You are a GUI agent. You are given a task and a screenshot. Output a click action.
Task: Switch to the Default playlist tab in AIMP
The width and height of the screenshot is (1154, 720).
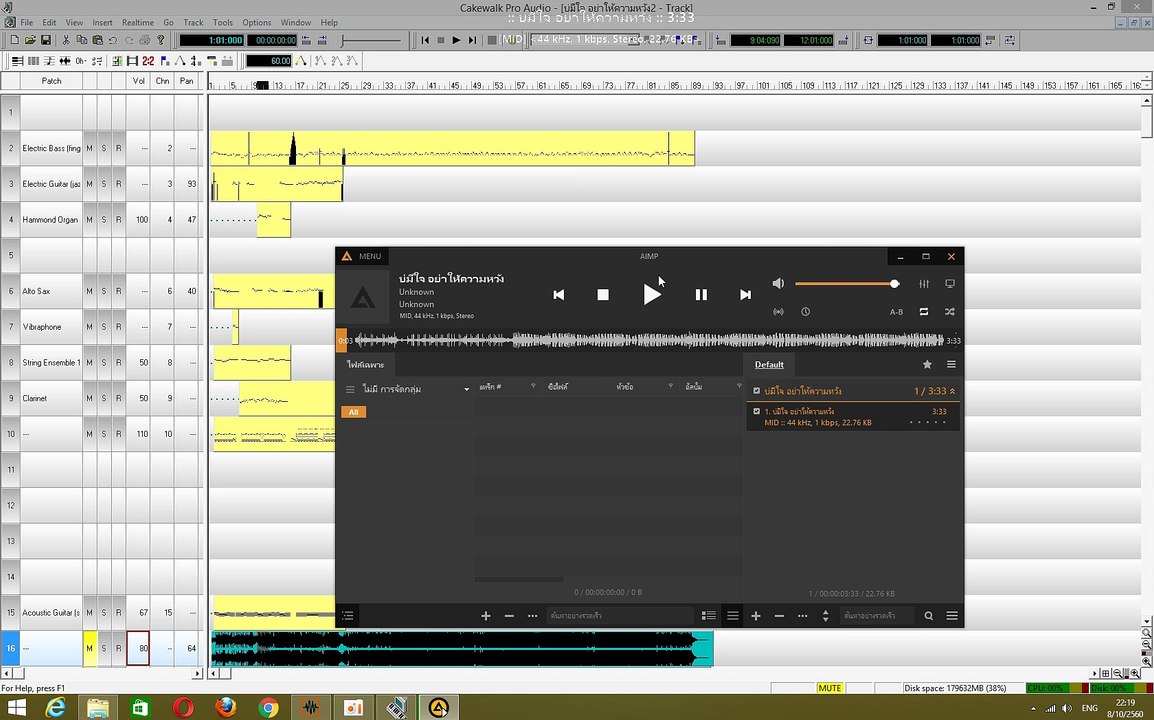[x=769, y=364]
